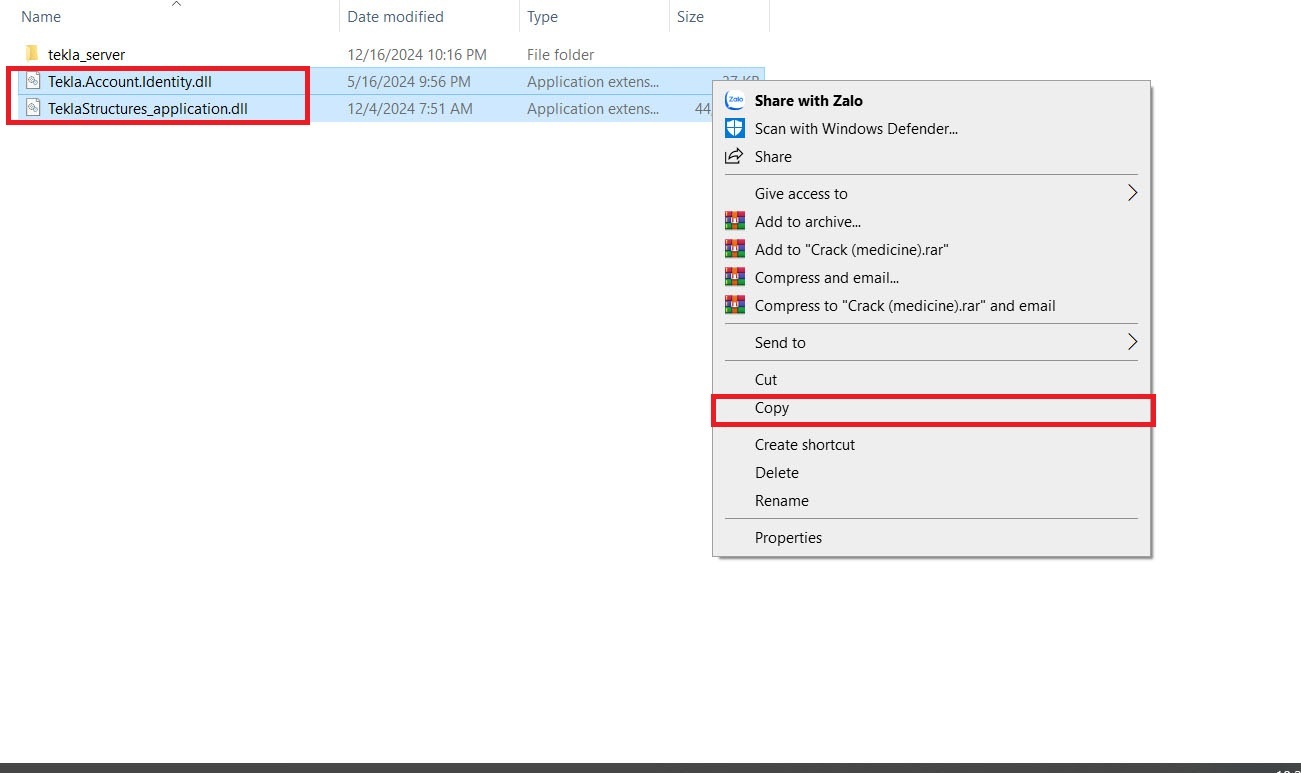Image resolution: width=1301 pixels, height=773 pixels.
Task: Click the sort arrow above Name column
Action: click(x=176, y=4)
